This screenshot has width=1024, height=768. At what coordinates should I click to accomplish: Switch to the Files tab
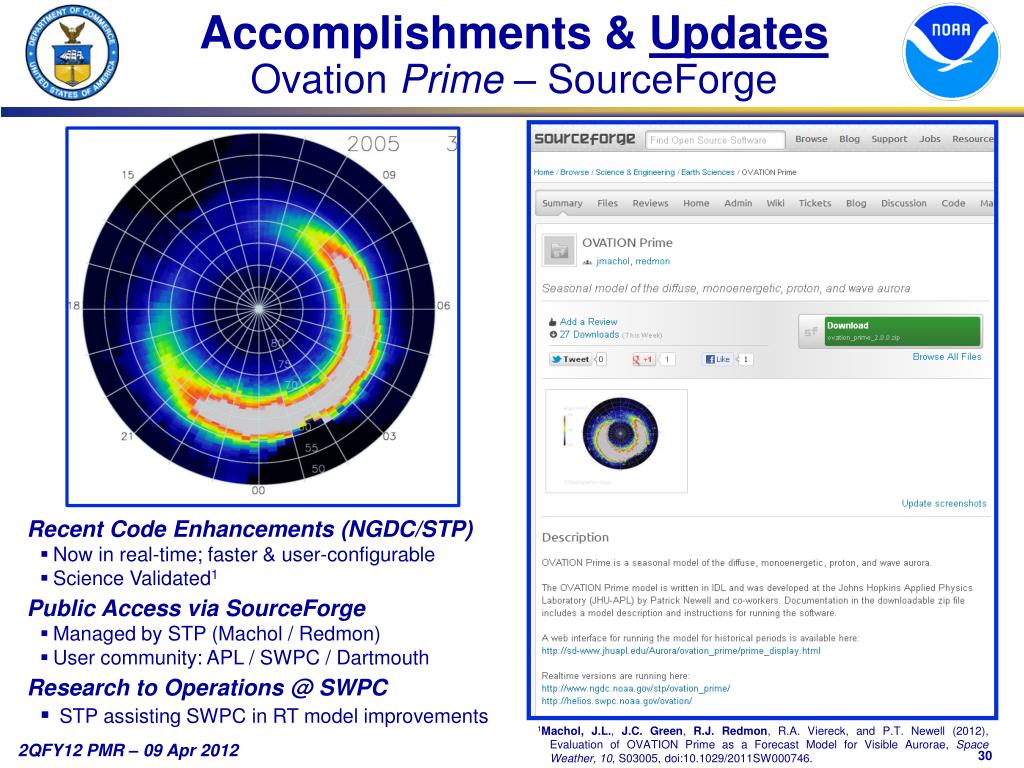pyautogui.click(x=607, y=203)
